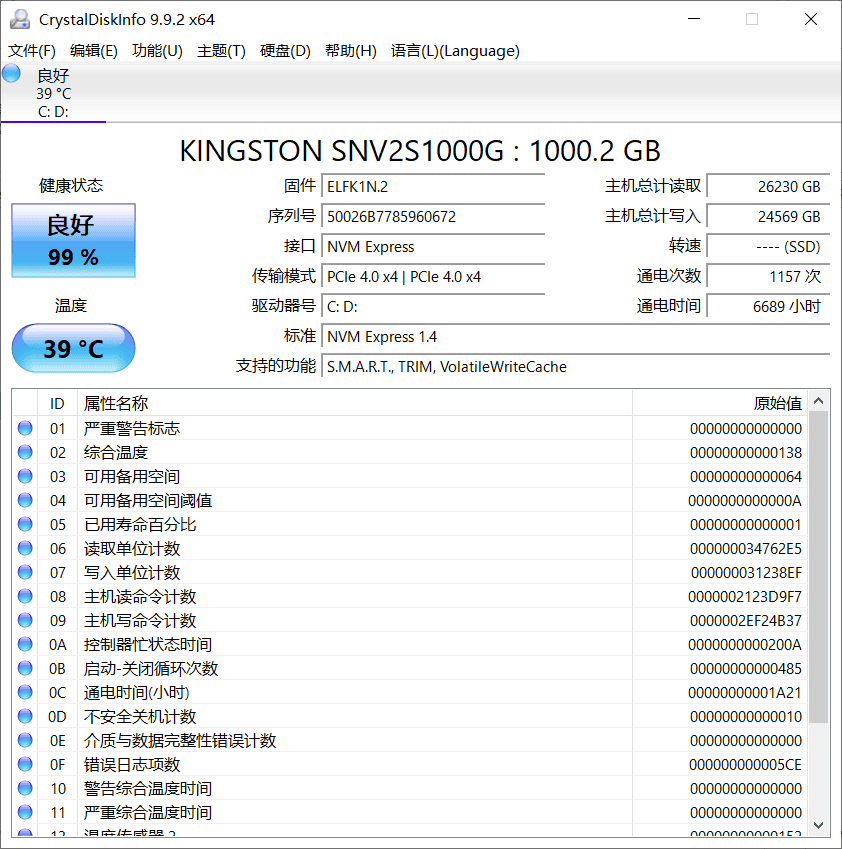842x849 pixels.
Task: Click status orb for attribute 0B 启动-关闭循环次数
Action: (x=25, y=668)
